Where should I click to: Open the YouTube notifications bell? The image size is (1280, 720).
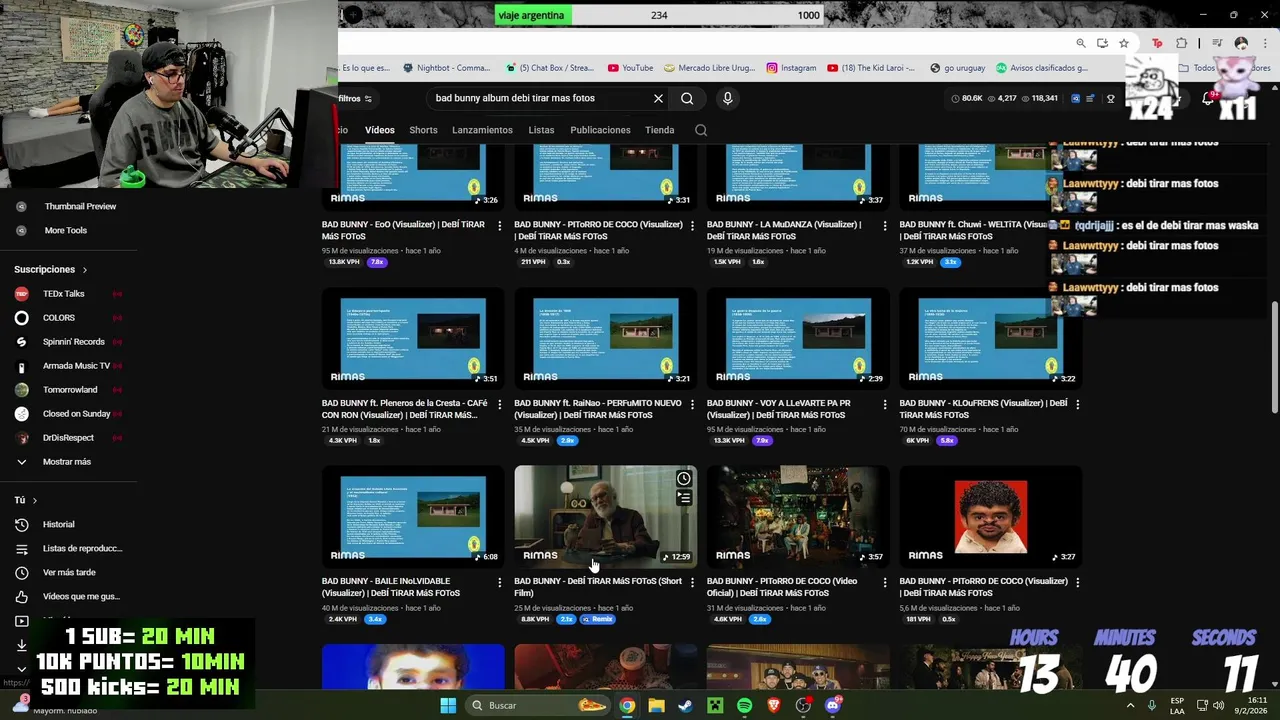tap(1208, 98)
